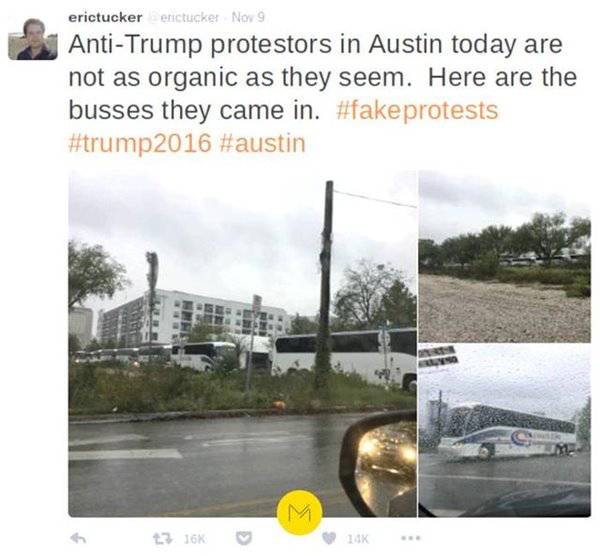This screenshot has height=556, width=600.
Task: Like the tweet with the heart icon
Action: coord(328,539)
